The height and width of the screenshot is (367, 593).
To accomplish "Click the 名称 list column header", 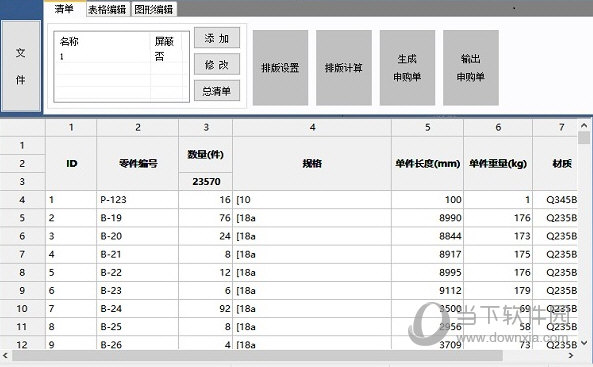I will pyautogui.click(x=69, y=41).
